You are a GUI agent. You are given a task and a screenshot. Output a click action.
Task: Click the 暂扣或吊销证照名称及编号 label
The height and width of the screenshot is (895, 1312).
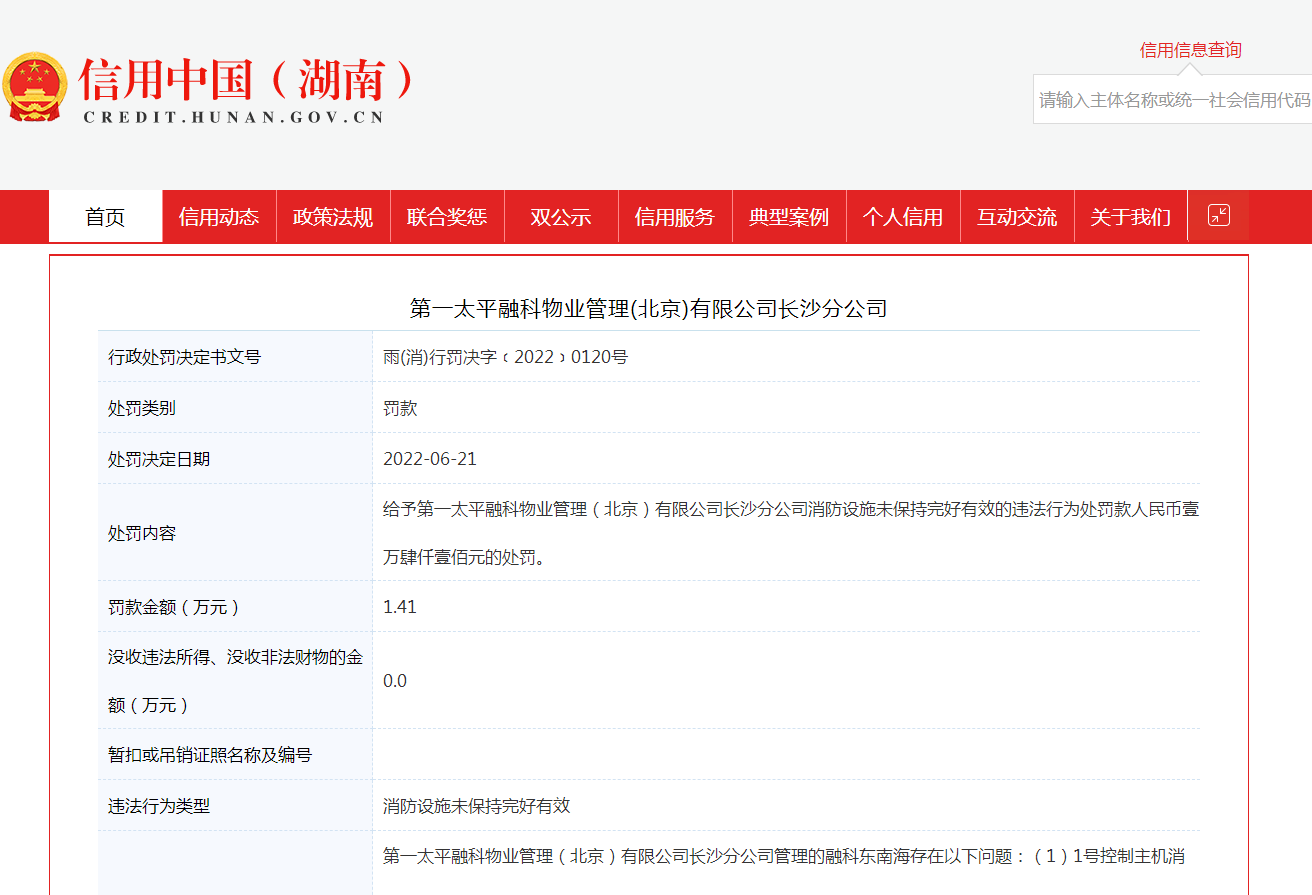[210, 755]
